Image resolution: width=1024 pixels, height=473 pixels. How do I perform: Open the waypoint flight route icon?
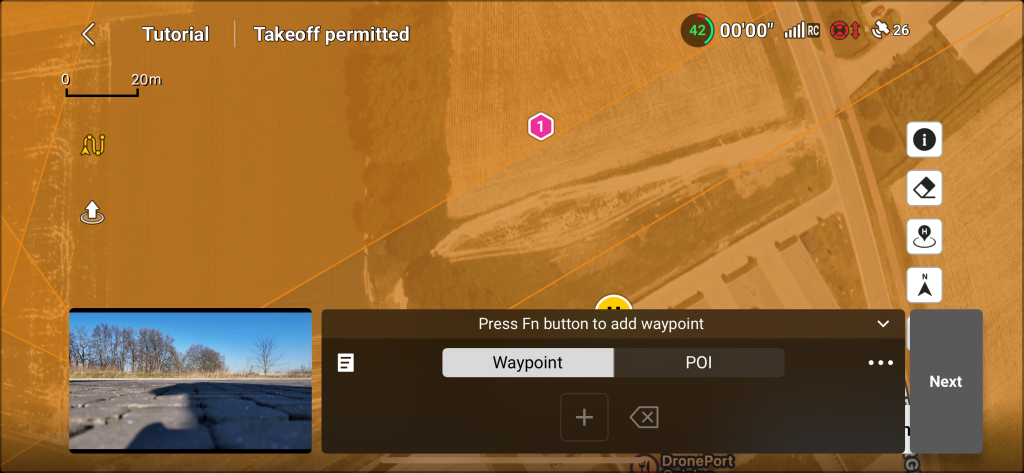[x=93, y=145]
